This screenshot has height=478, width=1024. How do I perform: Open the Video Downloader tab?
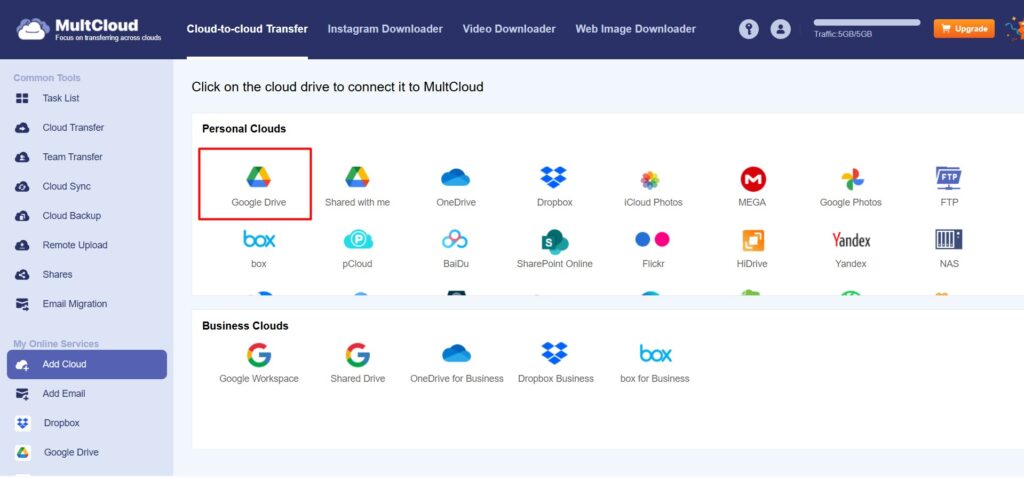(509, 29)
